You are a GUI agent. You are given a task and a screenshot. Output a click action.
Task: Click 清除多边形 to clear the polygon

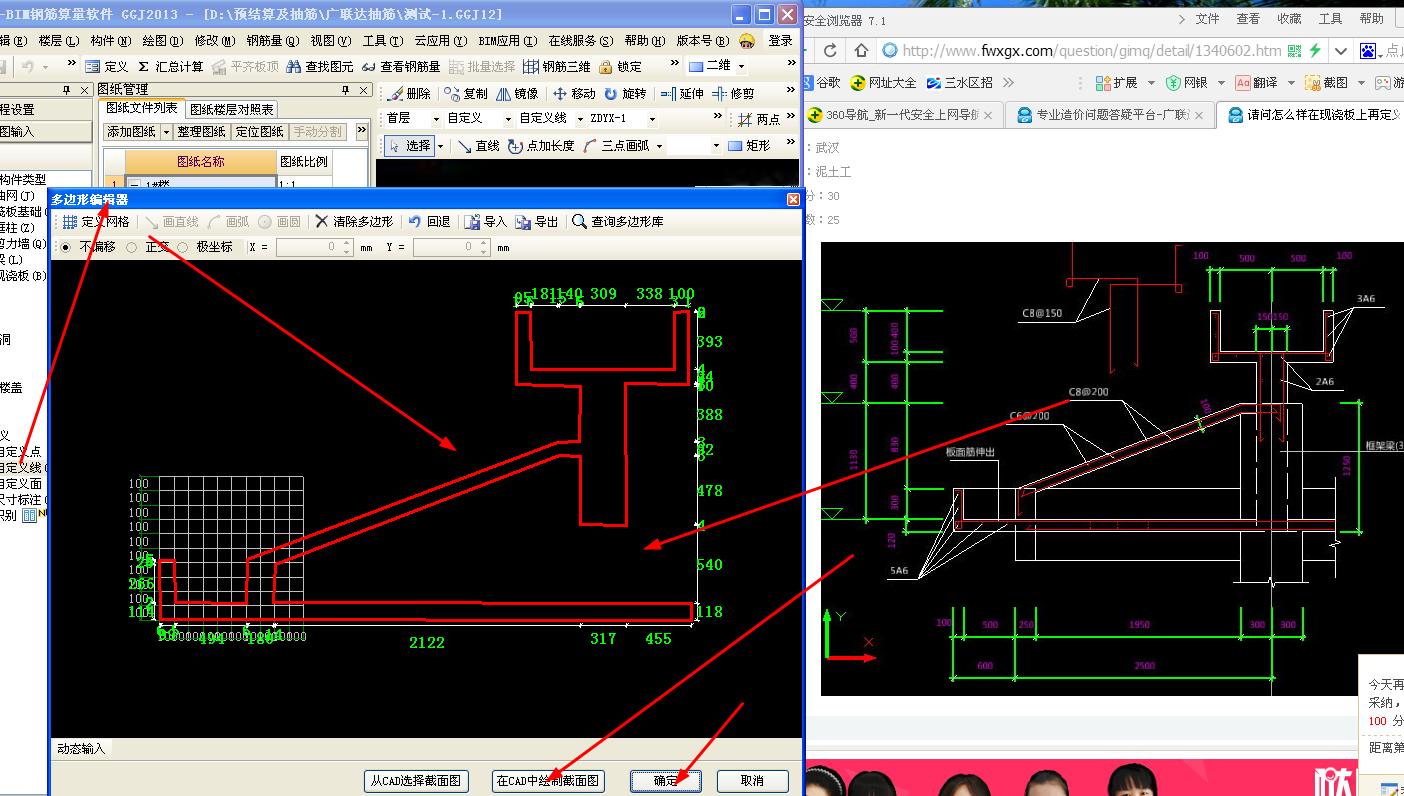point(353,222)
